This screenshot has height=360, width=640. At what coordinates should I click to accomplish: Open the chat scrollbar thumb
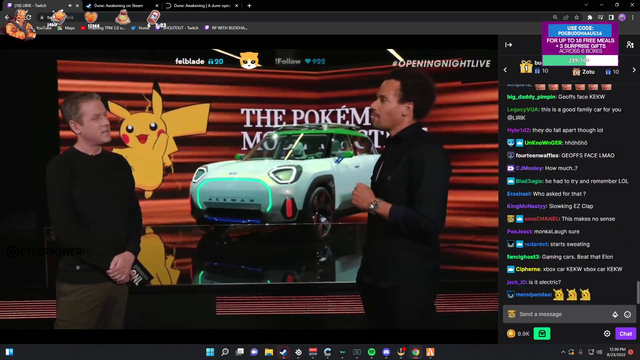(x=638, y=292)
